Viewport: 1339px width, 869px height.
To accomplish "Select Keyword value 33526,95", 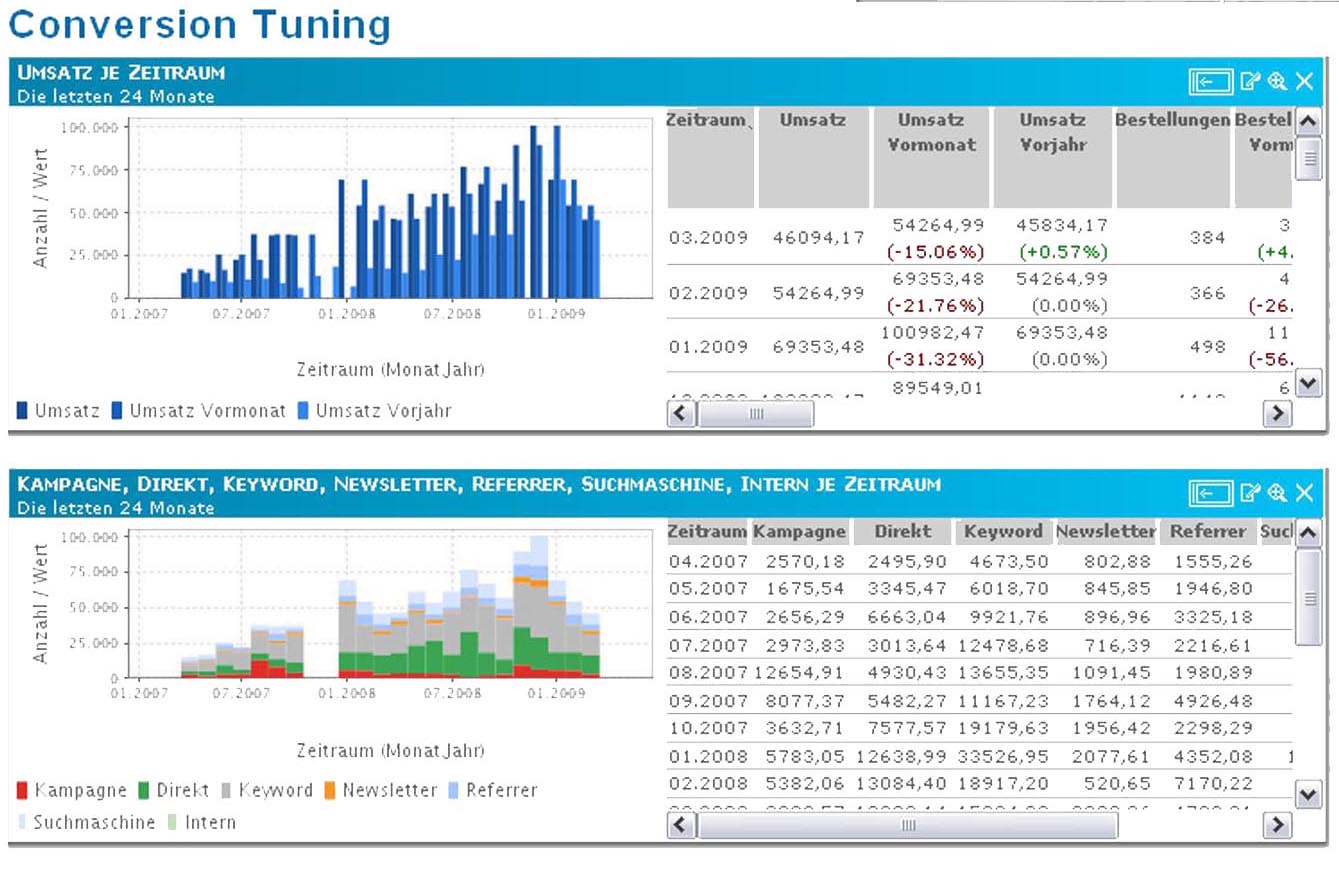I will [x=1003, y=757].
